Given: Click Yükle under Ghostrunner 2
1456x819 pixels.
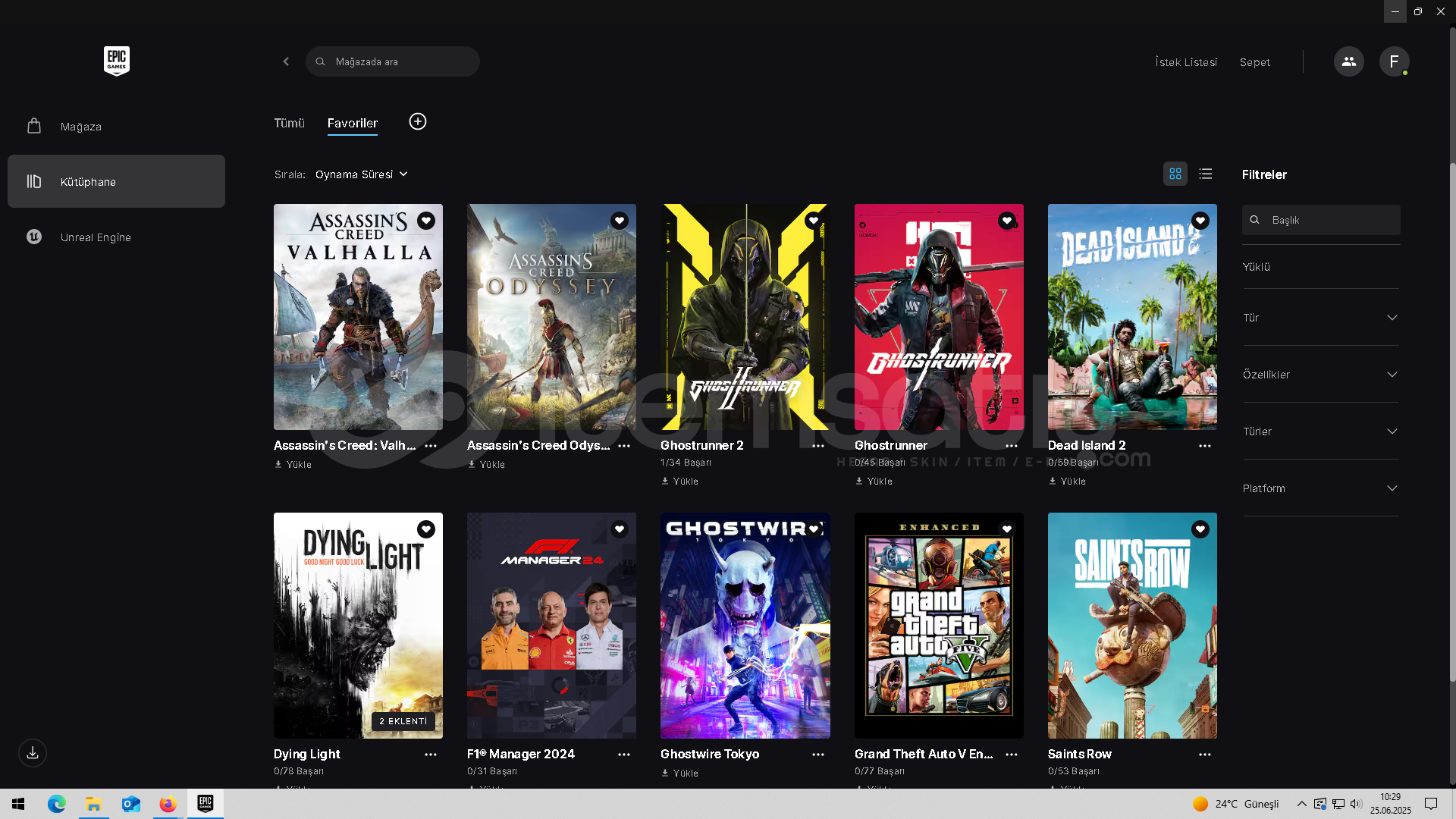Looking at the screenshot, I should (680, 482).
